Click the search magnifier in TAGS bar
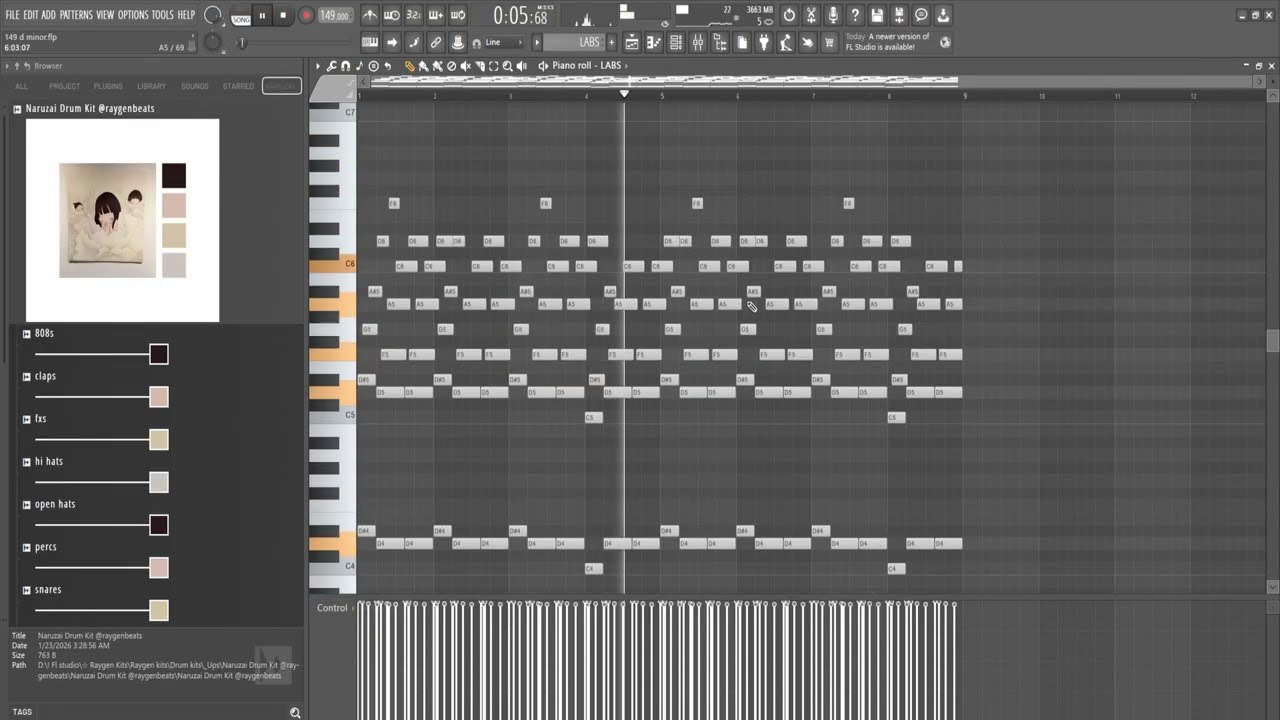 [295, 712]
